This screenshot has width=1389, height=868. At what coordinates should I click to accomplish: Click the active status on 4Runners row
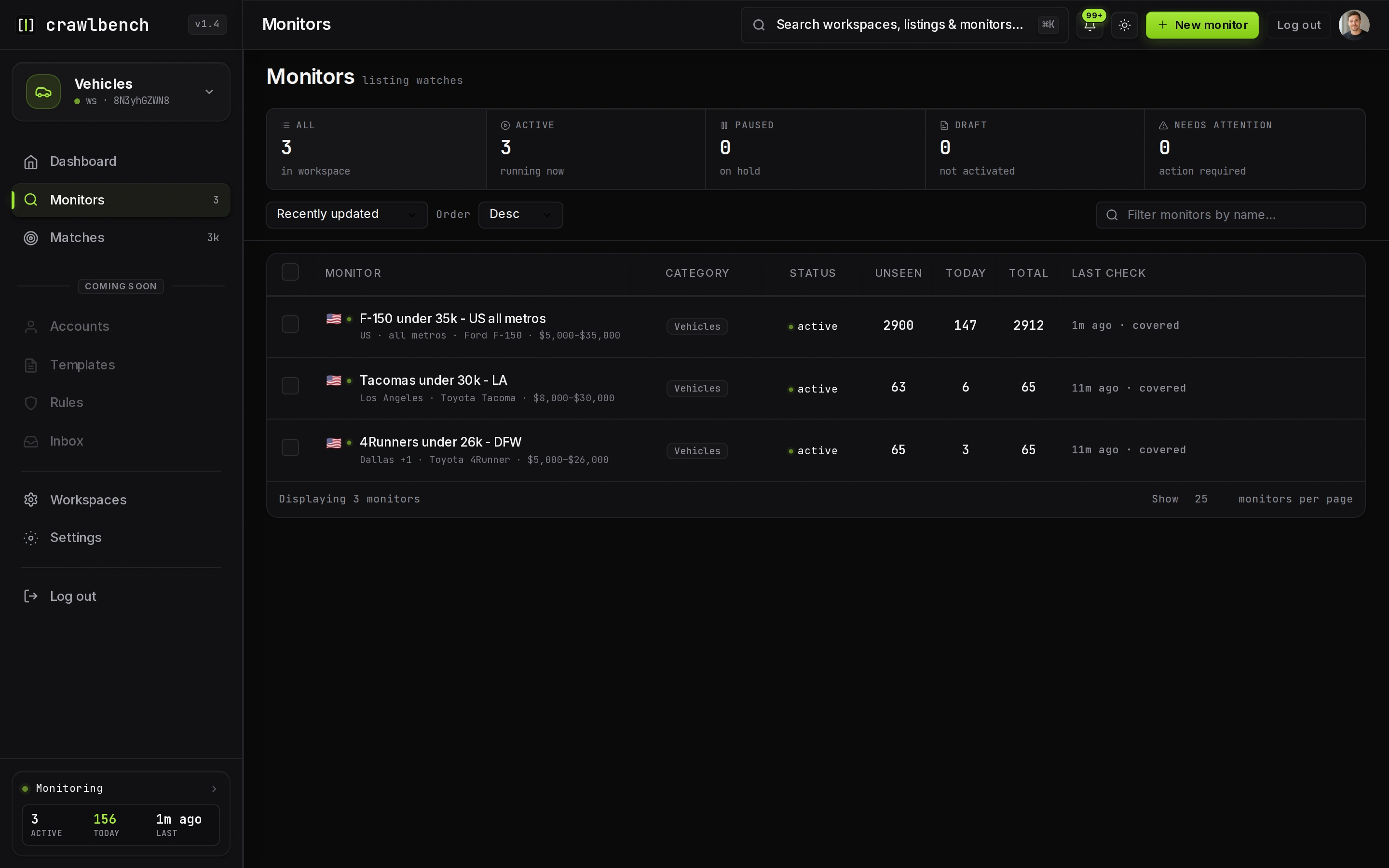coord(813,451)
